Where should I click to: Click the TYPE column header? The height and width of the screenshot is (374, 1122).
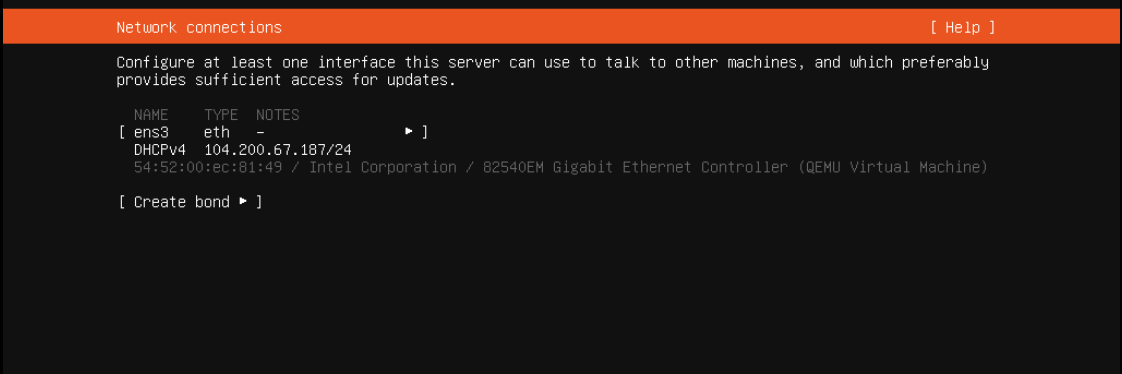[221, 115]
